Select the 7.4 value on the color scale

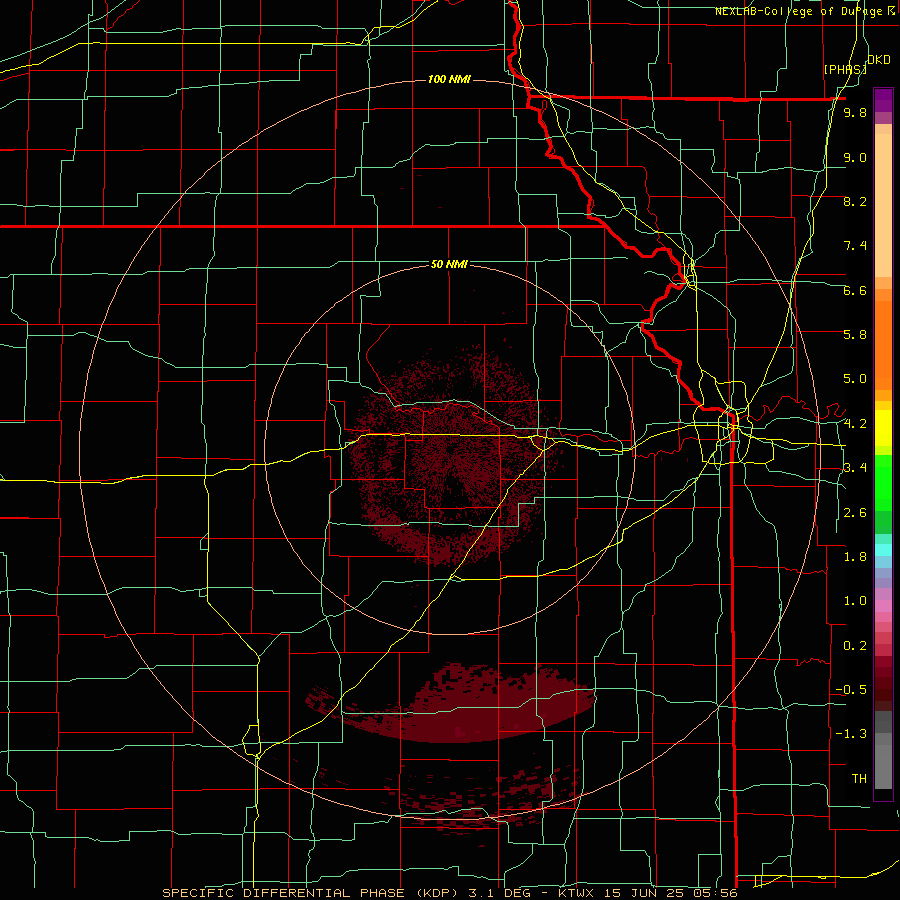point(855,246)
